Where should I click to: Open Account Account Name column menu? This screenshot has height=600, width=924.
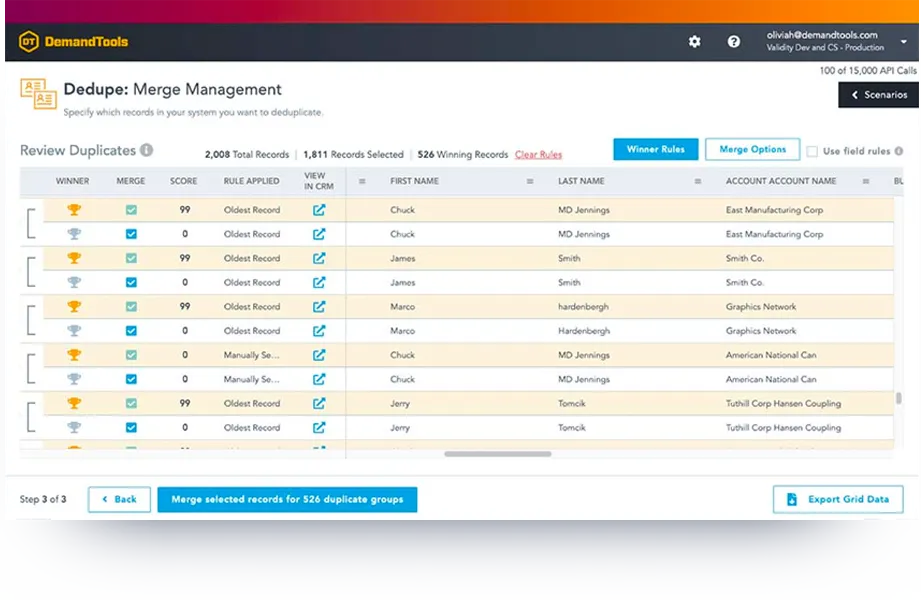[866, 181]
